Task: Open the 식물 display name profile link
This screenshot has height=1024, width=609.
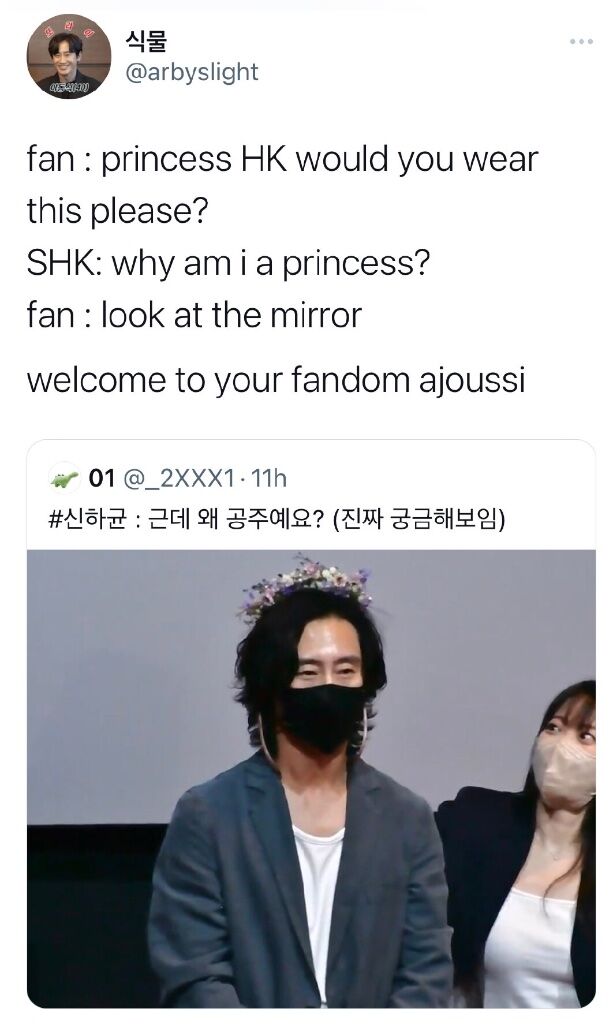Action: click(x=146, y=40)
